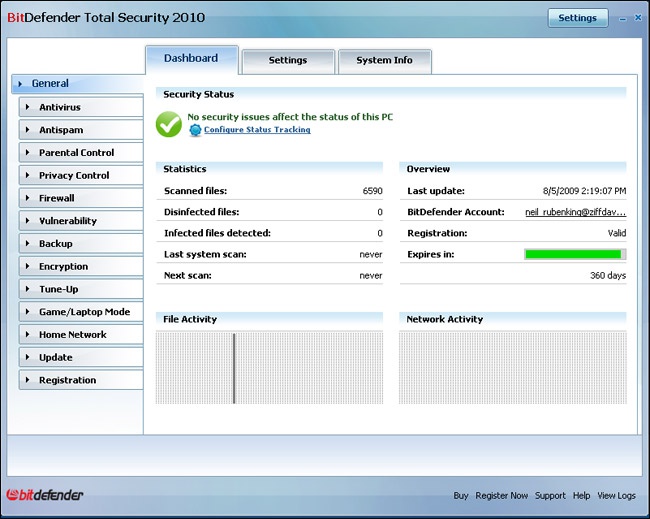Click the green security status checkmark icon

170,124
